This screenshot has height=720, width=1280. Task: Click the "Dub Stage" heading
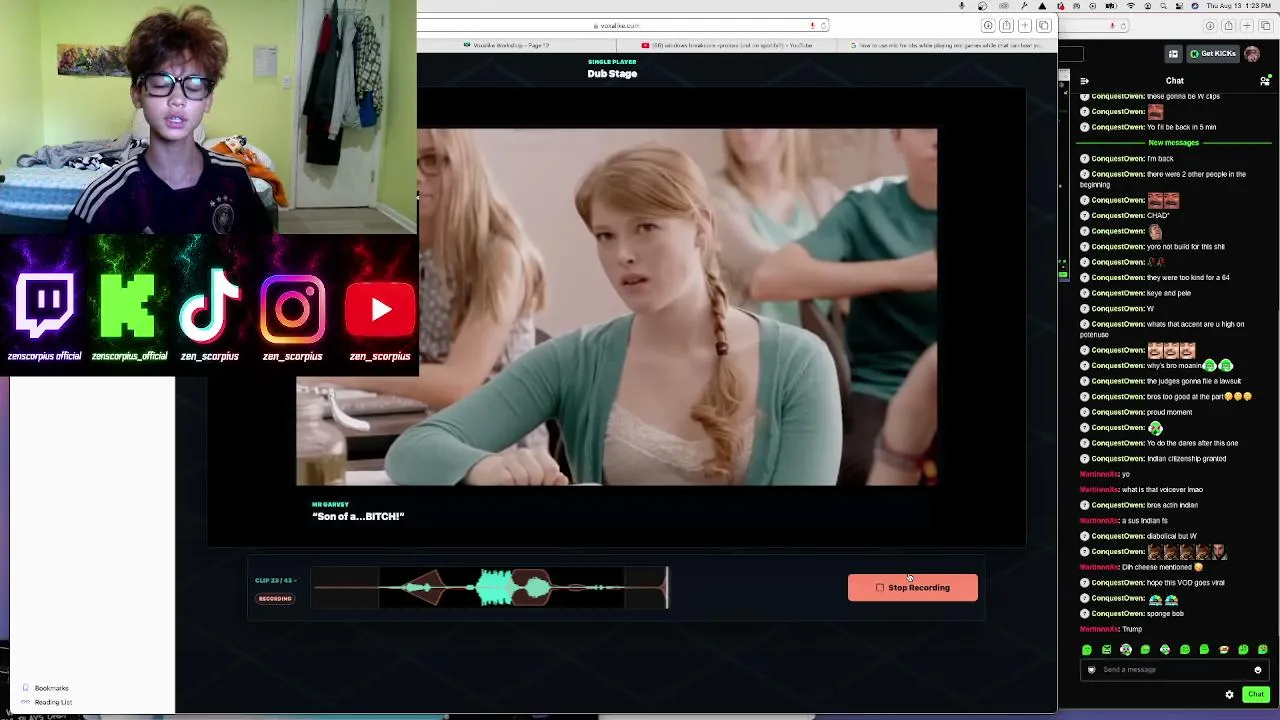tap(612, 74)
